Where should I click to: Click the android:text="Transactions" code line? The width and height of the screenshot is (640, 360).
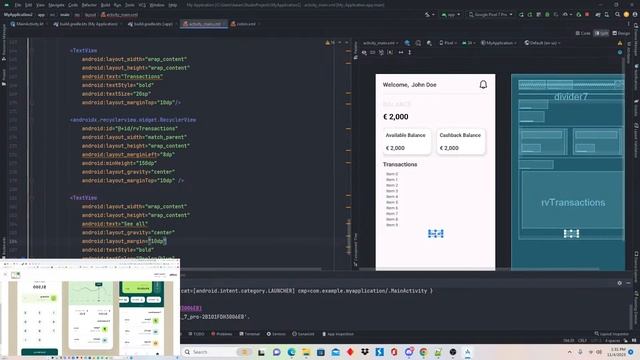pyautogui.click(x=122, y=76)
